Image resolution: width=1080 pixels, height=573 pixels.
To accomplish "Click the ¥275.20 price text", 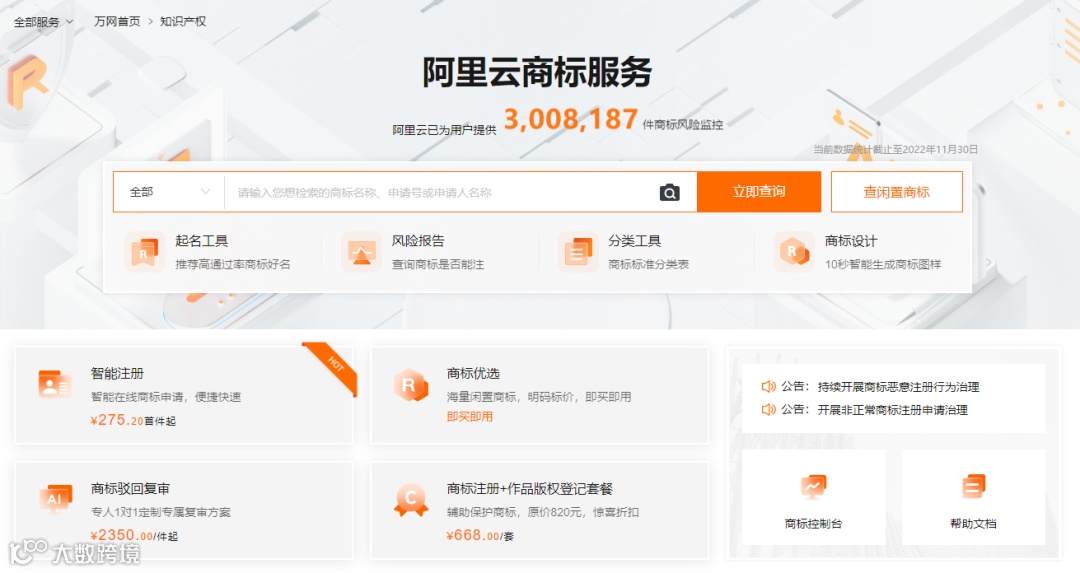I will (x=117, y=420).
